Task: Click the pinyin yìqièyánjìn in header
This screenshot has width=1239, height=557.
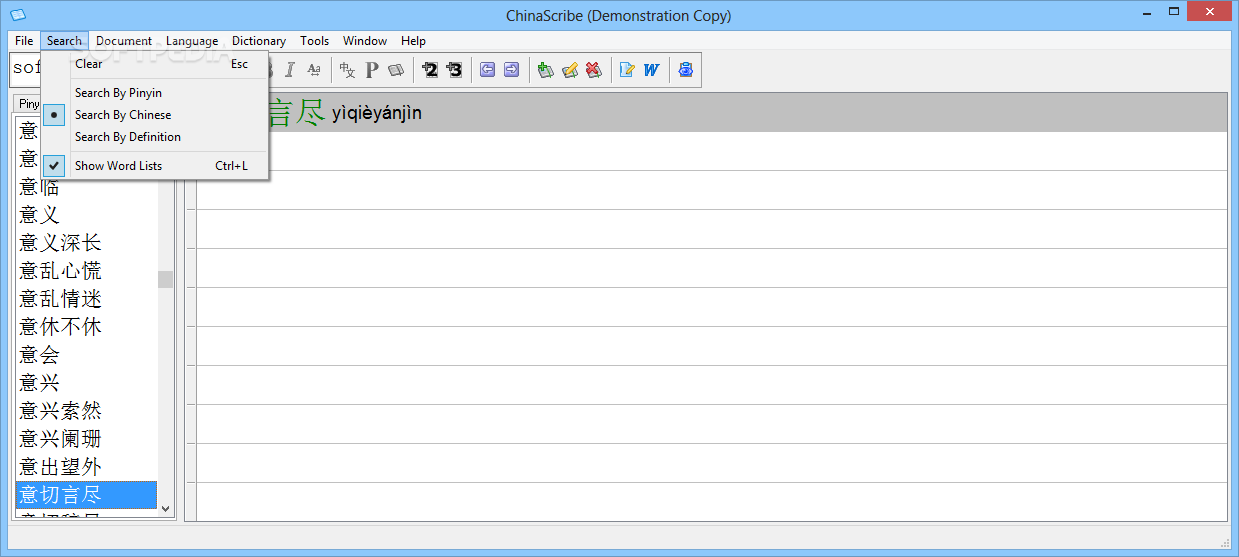Action: coord(377,113)
